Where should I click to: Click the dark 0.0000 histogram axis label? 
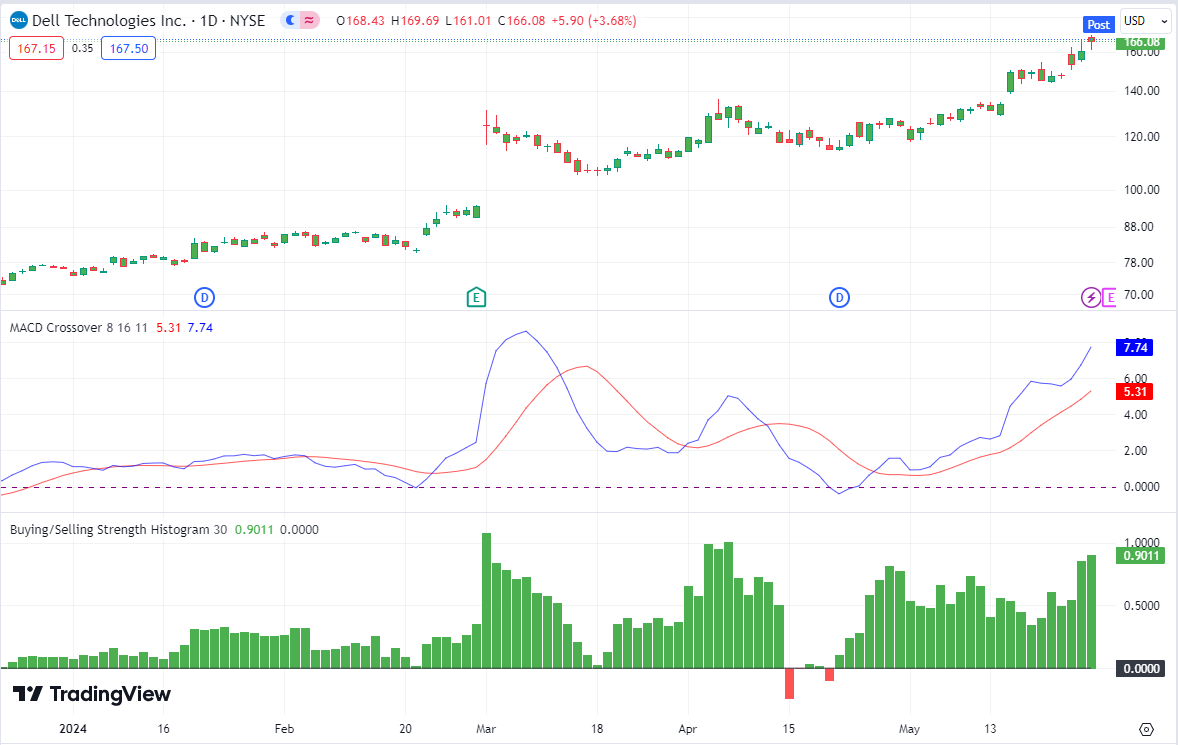click(1140, 668)
